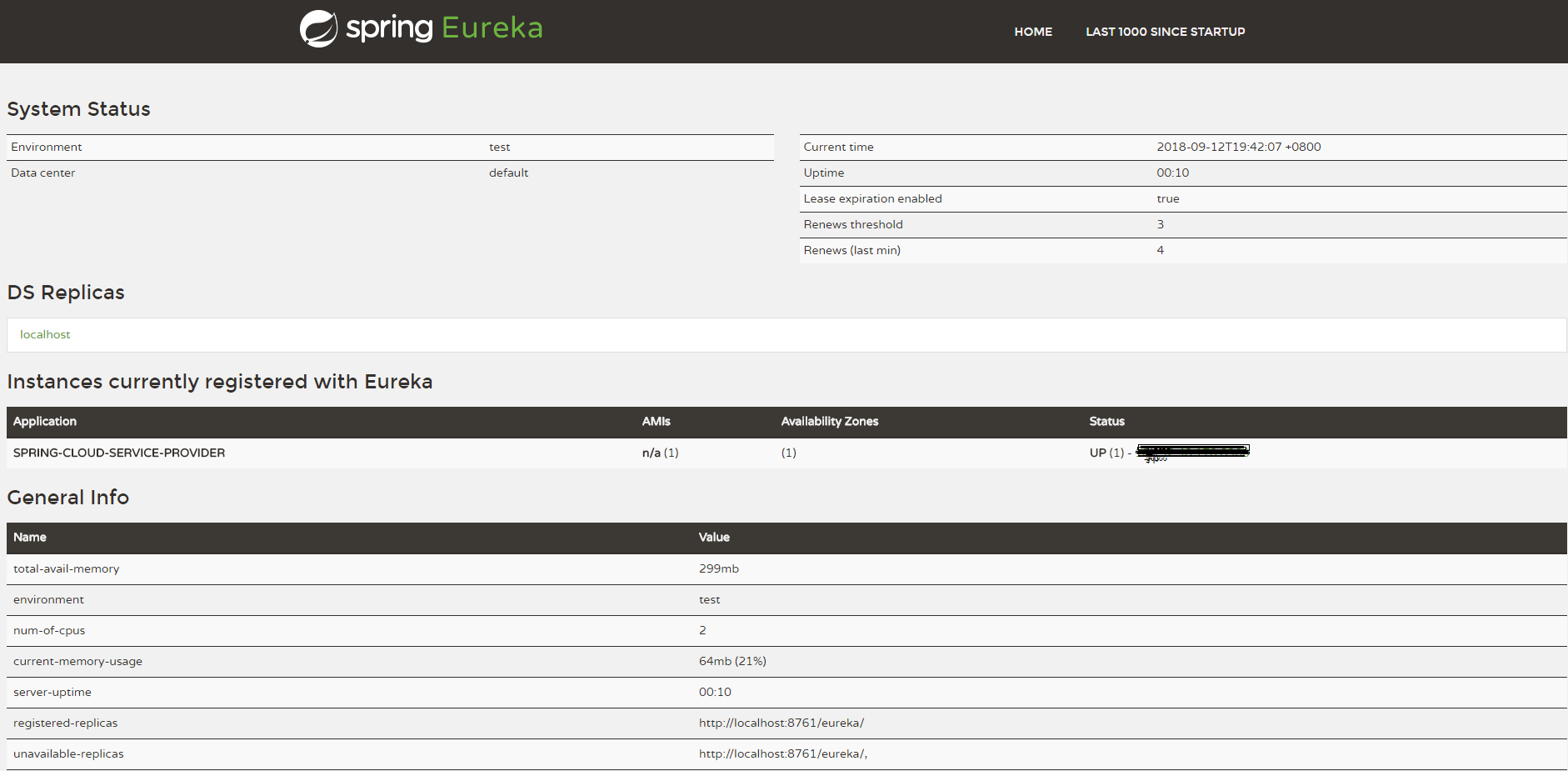Select the Data center label
Screen dimensions: 1568x771
[42, 173]
